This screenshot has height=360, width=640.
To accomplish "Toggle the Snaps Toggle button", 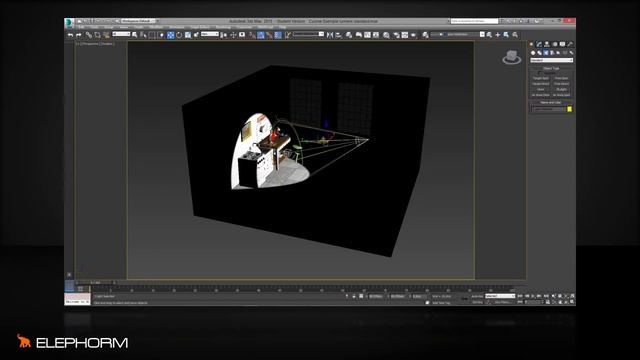I will tap(251, 35).
